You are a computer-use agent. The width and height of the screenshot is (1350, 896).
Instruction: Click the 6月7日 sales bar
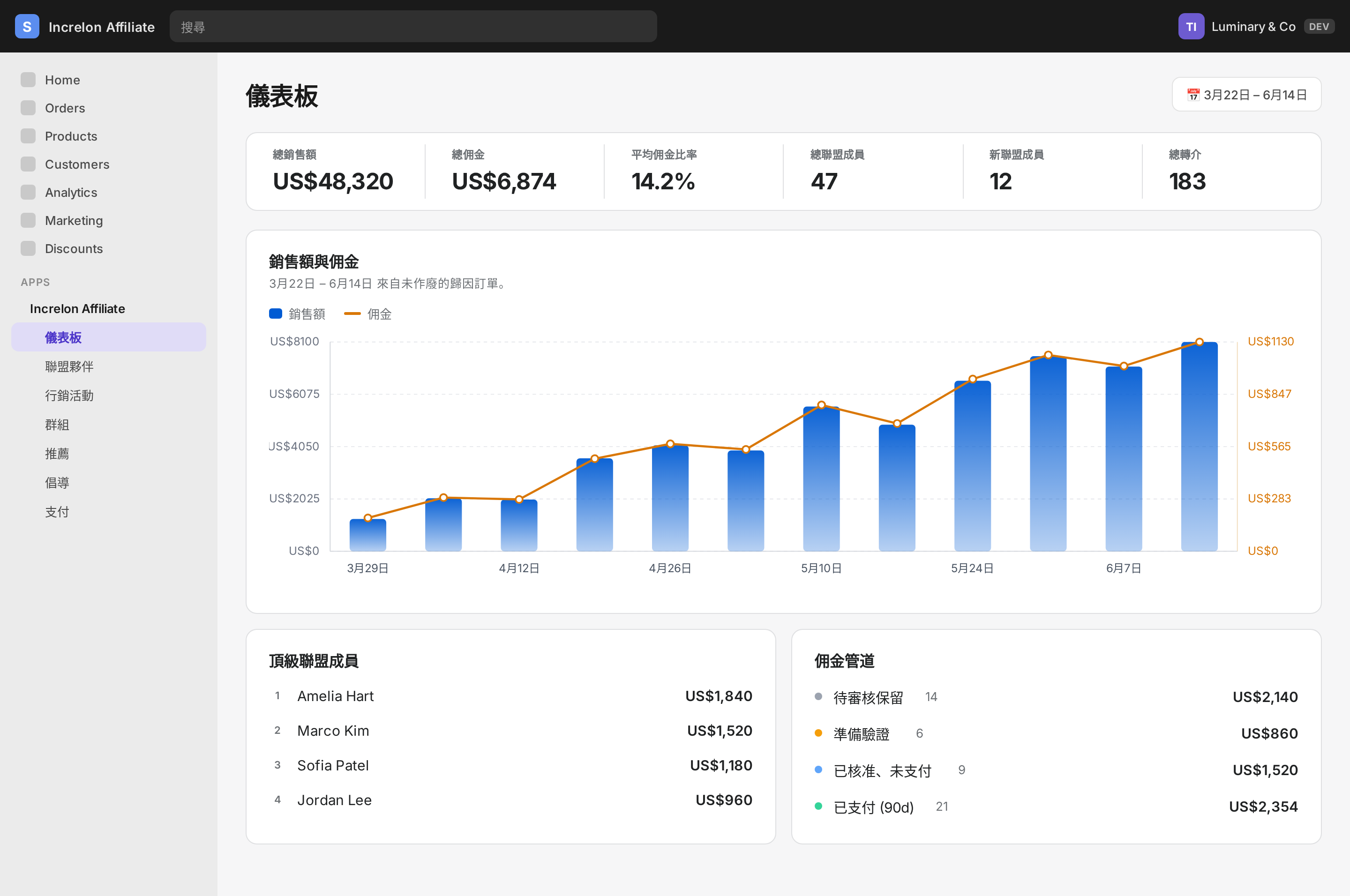(1124, 458)
